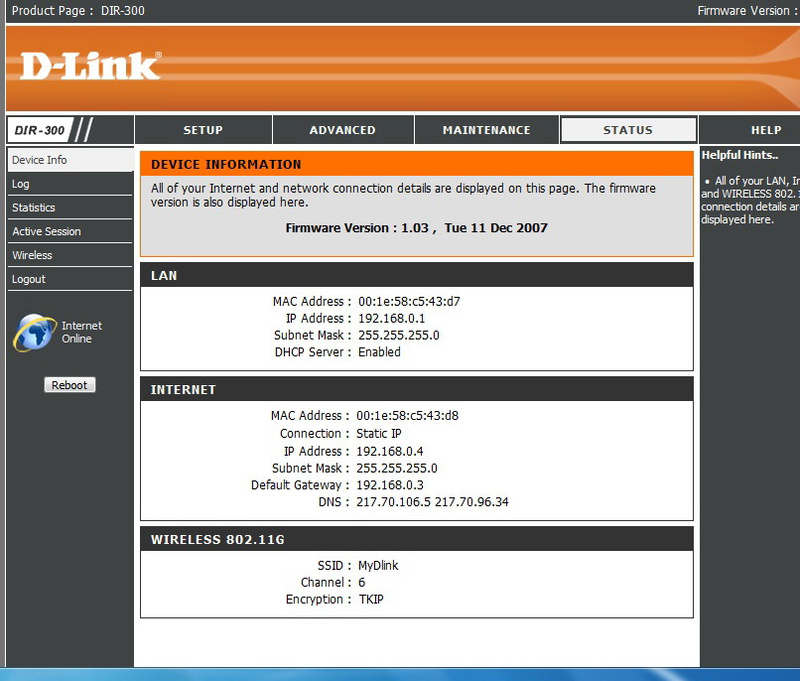
Task: Open the MAINTENANCE tab
Action: click(x=487, y=130)
